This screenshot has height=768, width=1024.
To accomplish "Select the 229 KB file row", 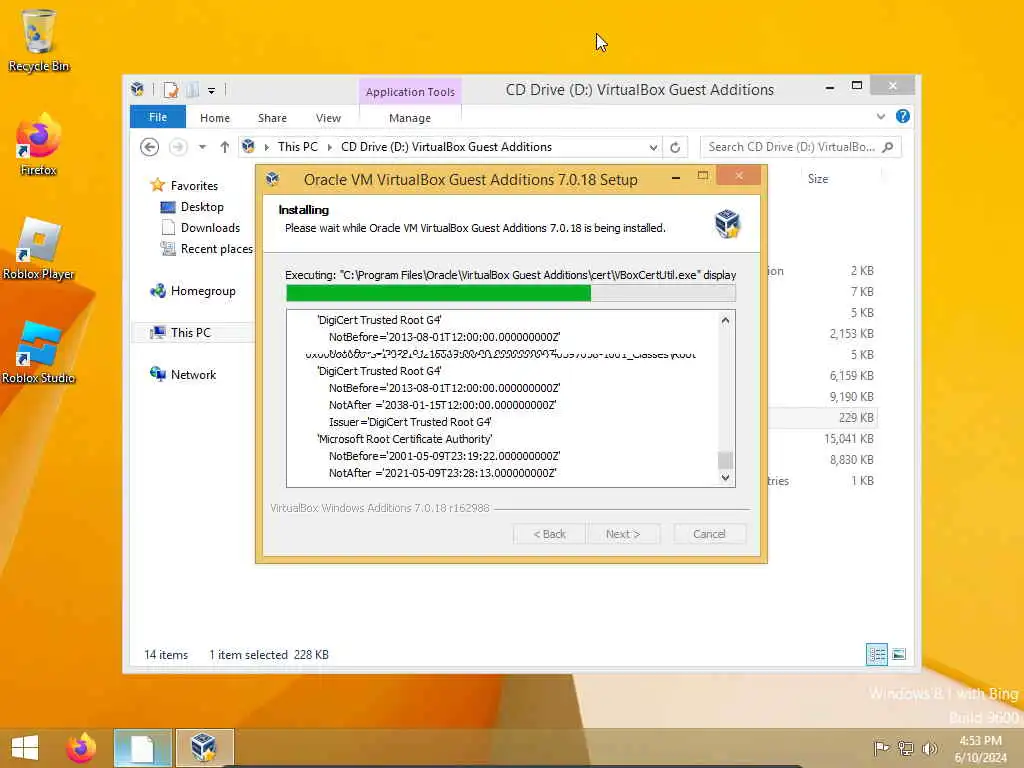I will point(823,417).
